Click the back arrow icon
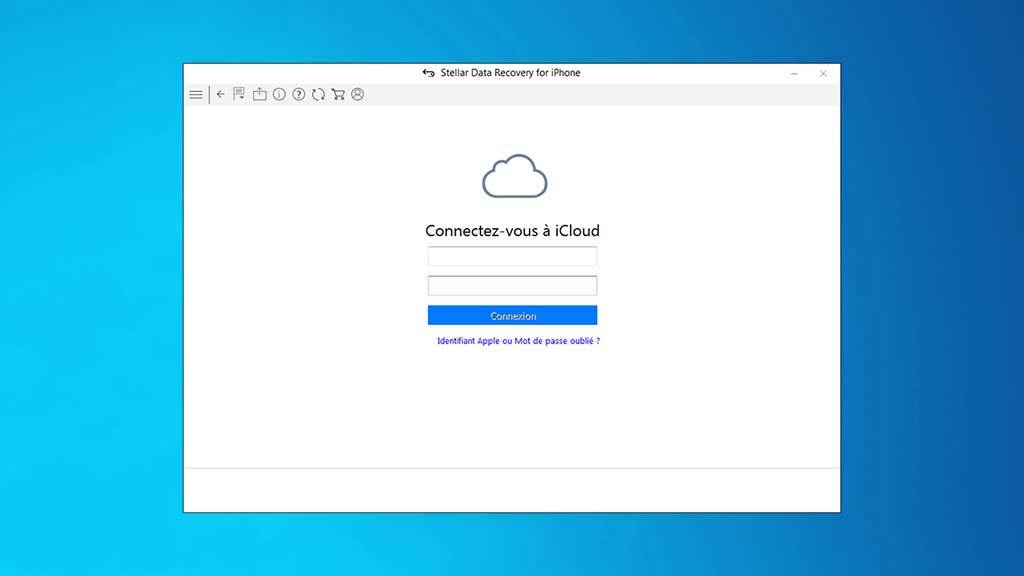This screenshot has width=1024, height=576. [x=221, y=95]
